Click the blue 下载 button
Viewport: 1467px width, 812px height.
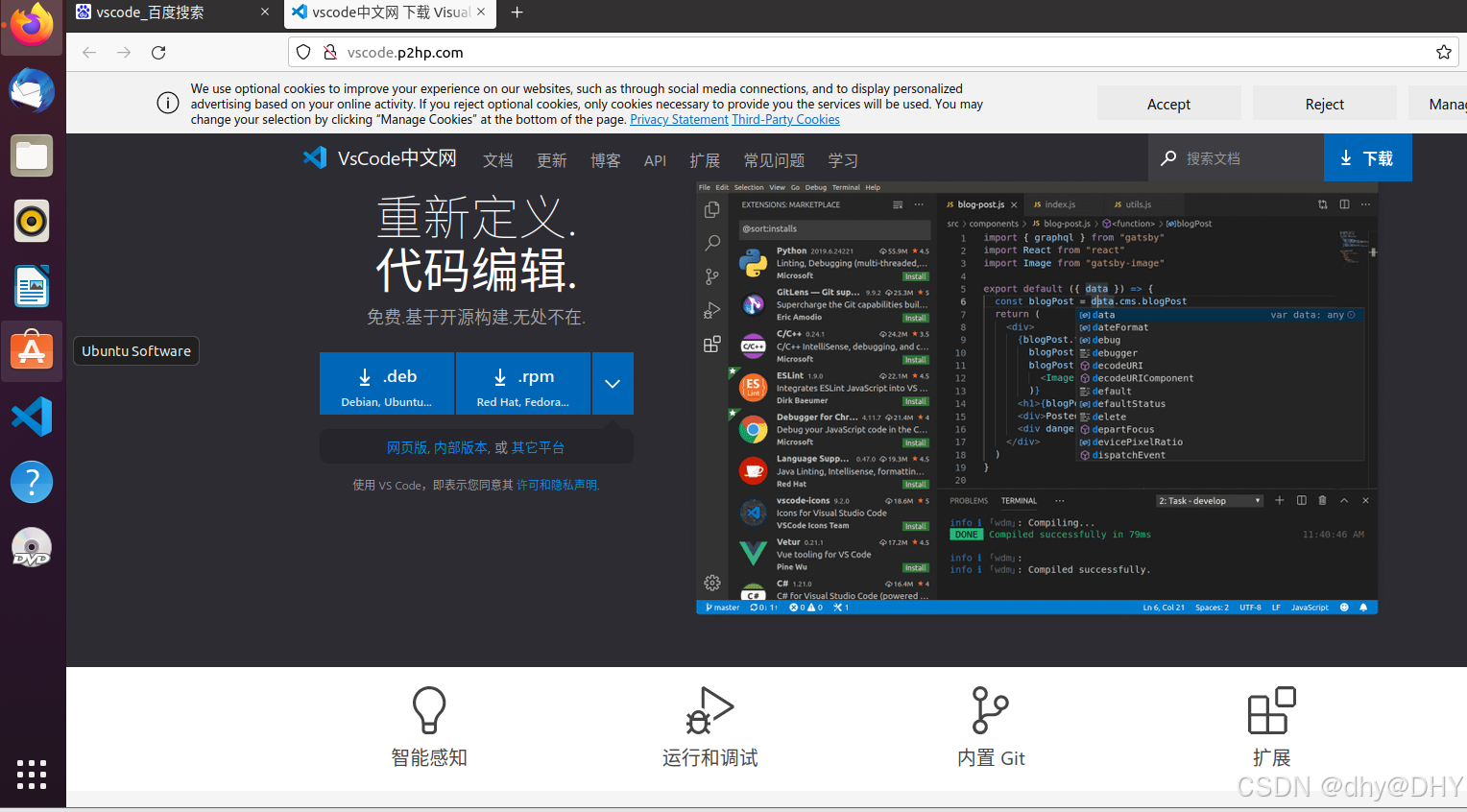click(1367, 157)
